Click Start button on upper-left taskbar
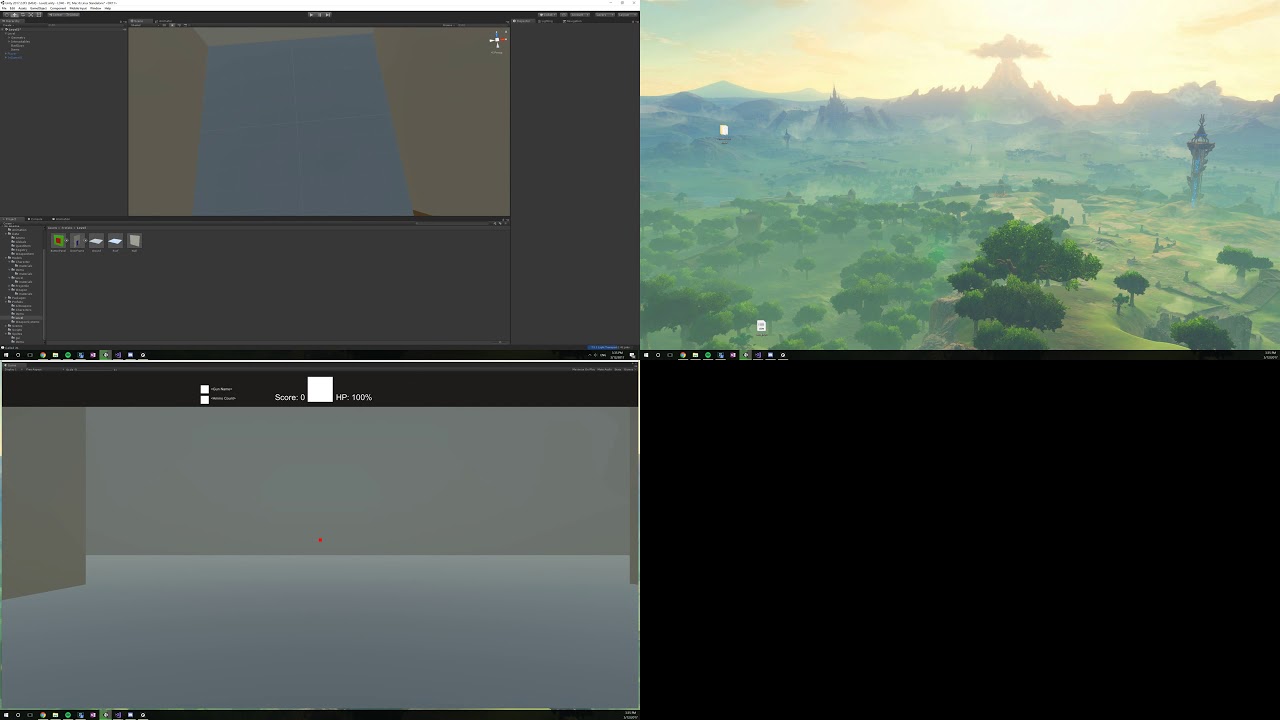The image size is (1280, 720). tap(6, 355)
